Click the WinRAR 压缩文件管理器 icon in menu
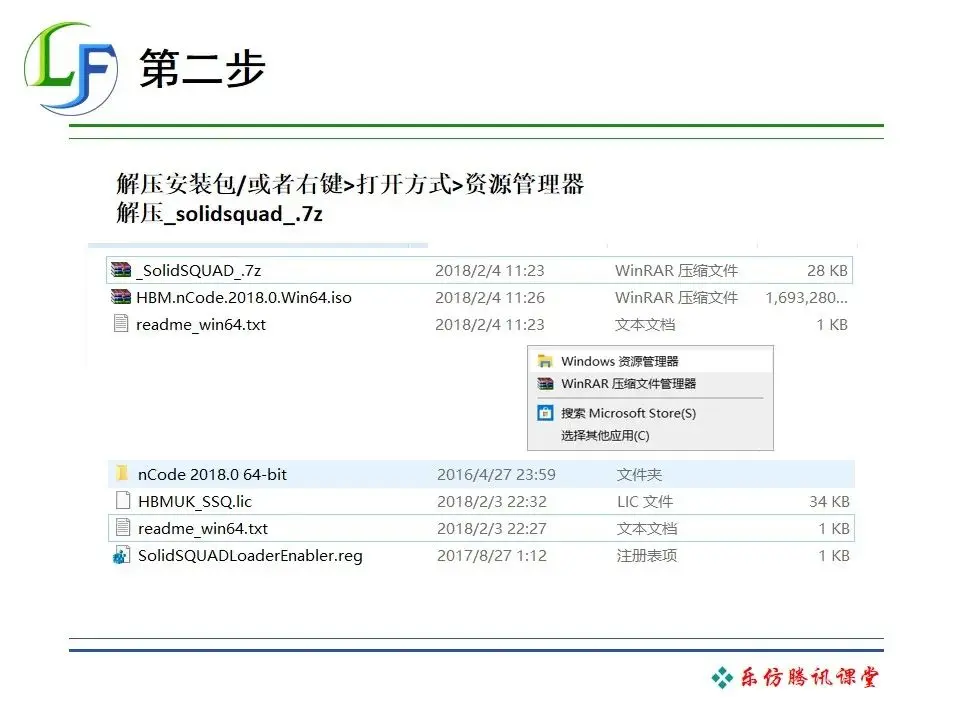This screenshot has height=720, width=960. 545,384
